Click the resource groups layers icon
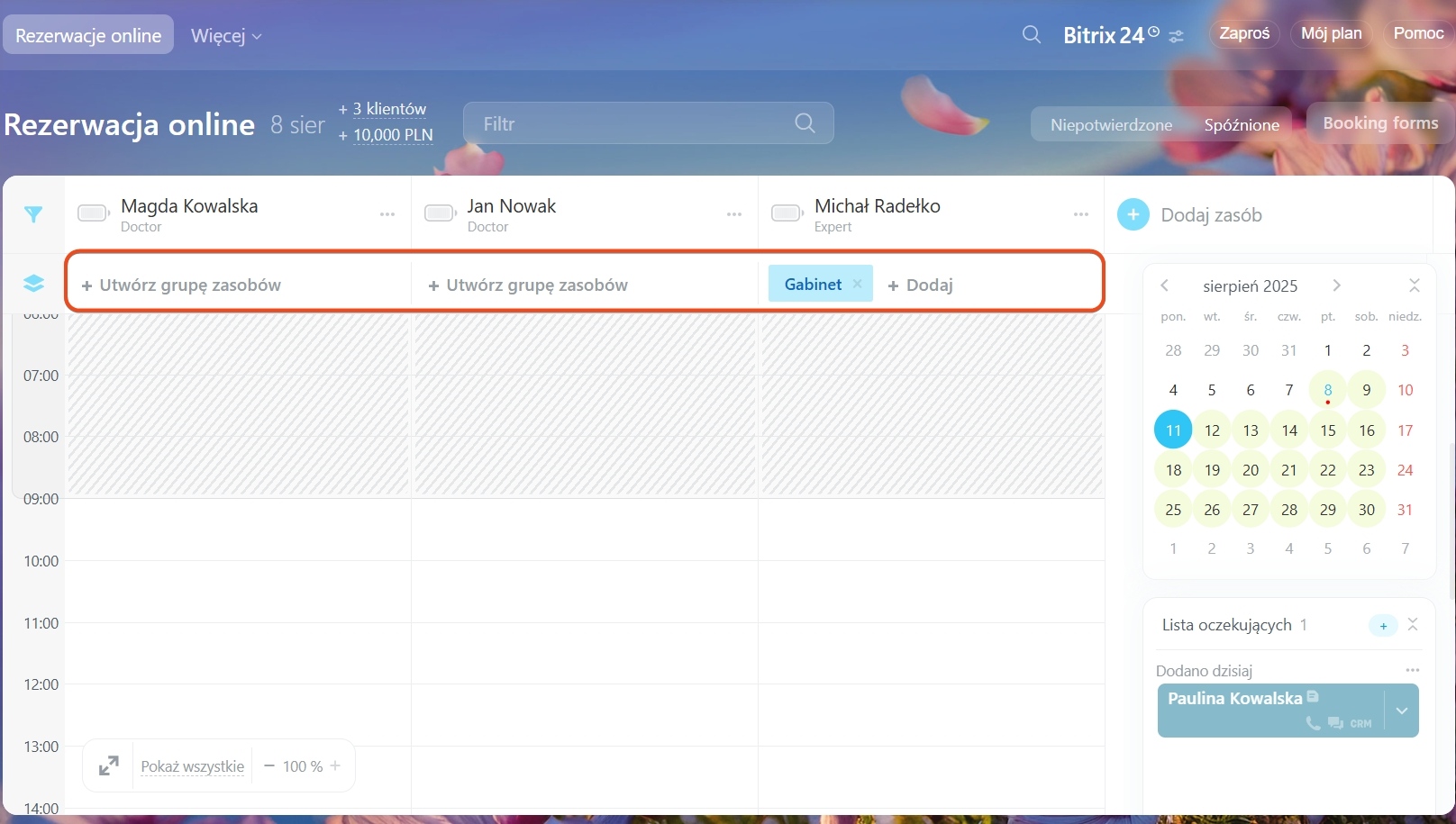This screenshot has width=1456, height=824. (x=33, y=284)
